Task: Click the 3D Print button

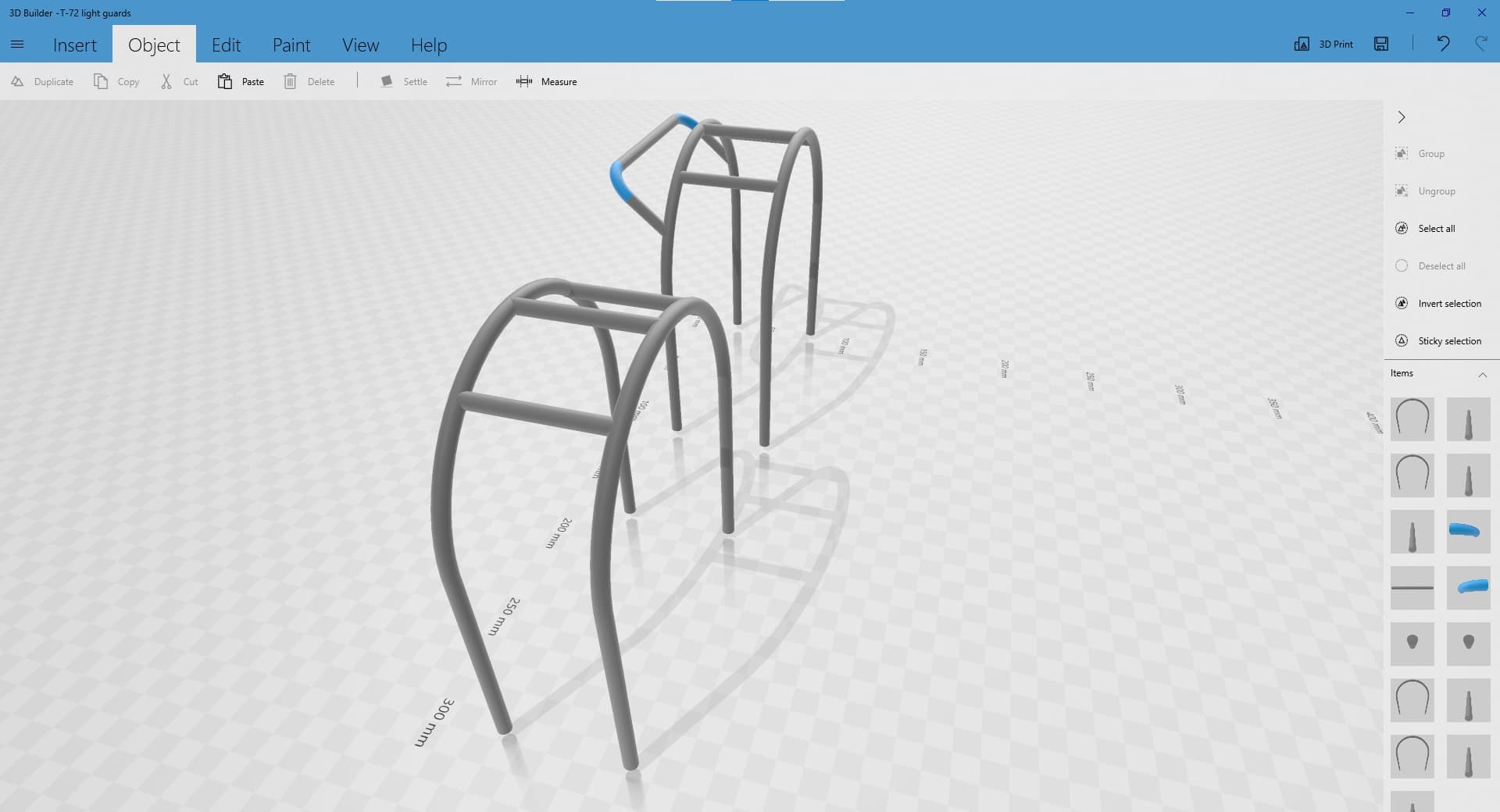Action: point(1324,44)
